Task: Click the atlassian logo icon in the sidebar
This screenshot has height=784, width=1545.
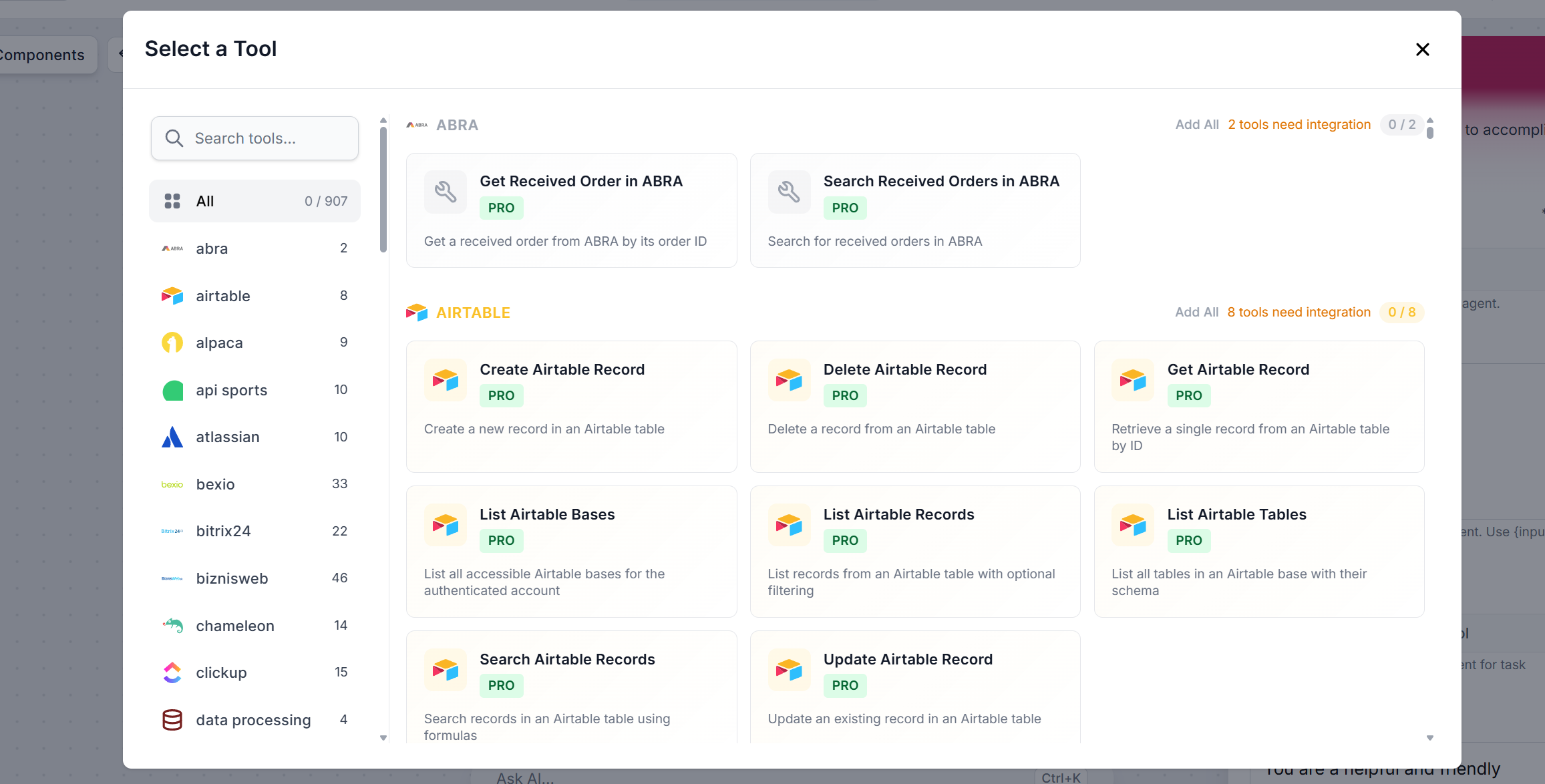Action: [x=172, y=437]
